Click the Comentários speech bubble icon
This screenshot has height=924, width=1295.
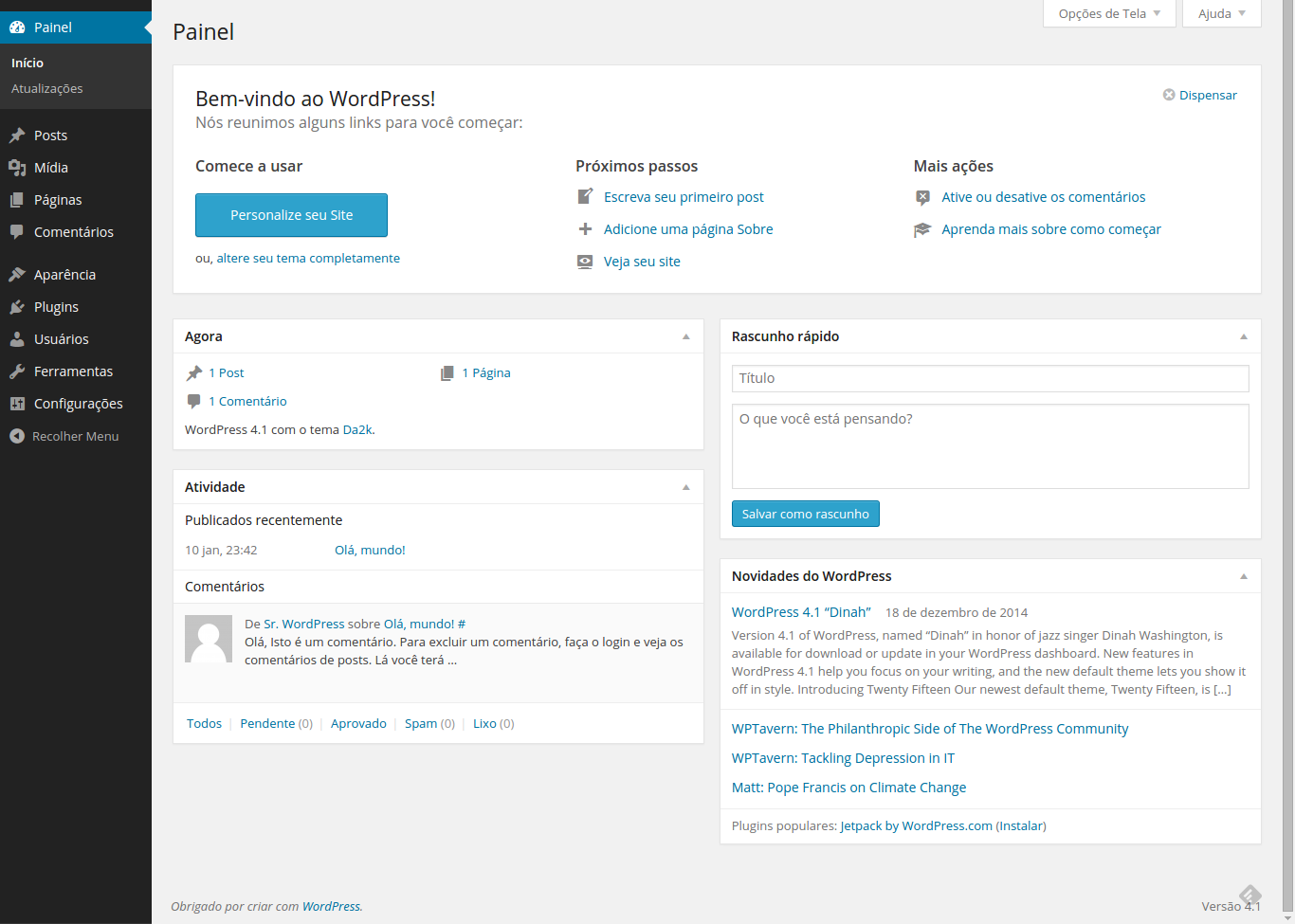point(17,232)
